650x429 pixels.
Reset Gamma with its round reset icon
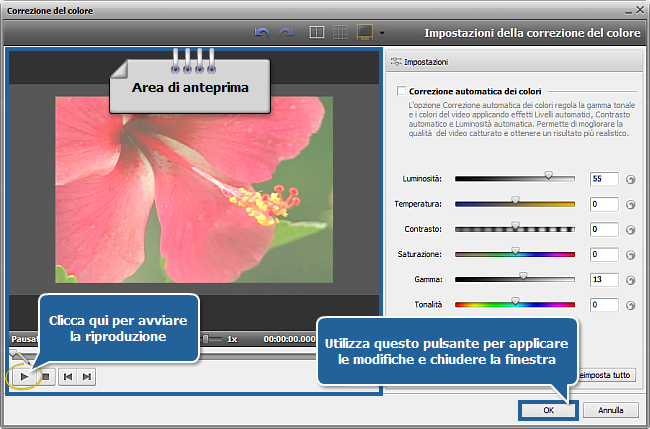630,280
